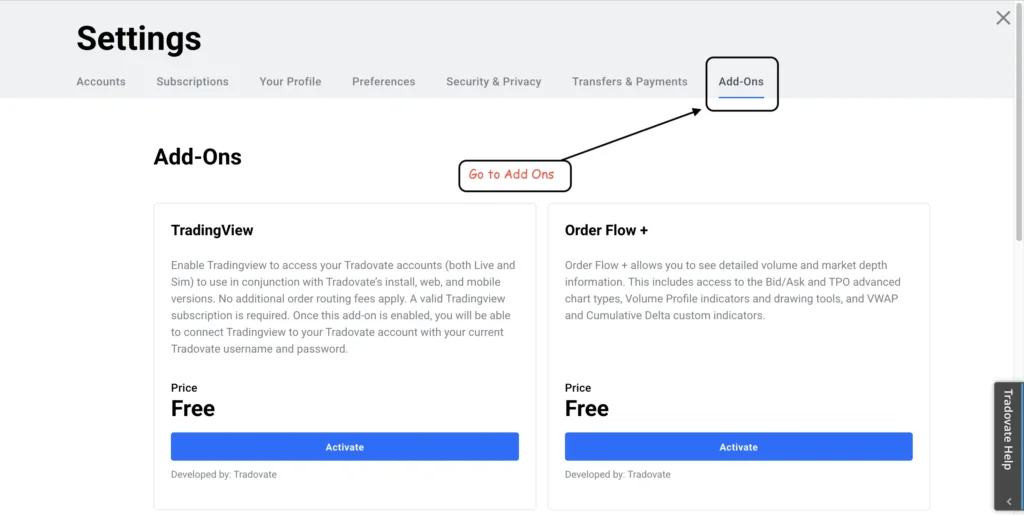Click the Order Flow + card title

[606, 230]
